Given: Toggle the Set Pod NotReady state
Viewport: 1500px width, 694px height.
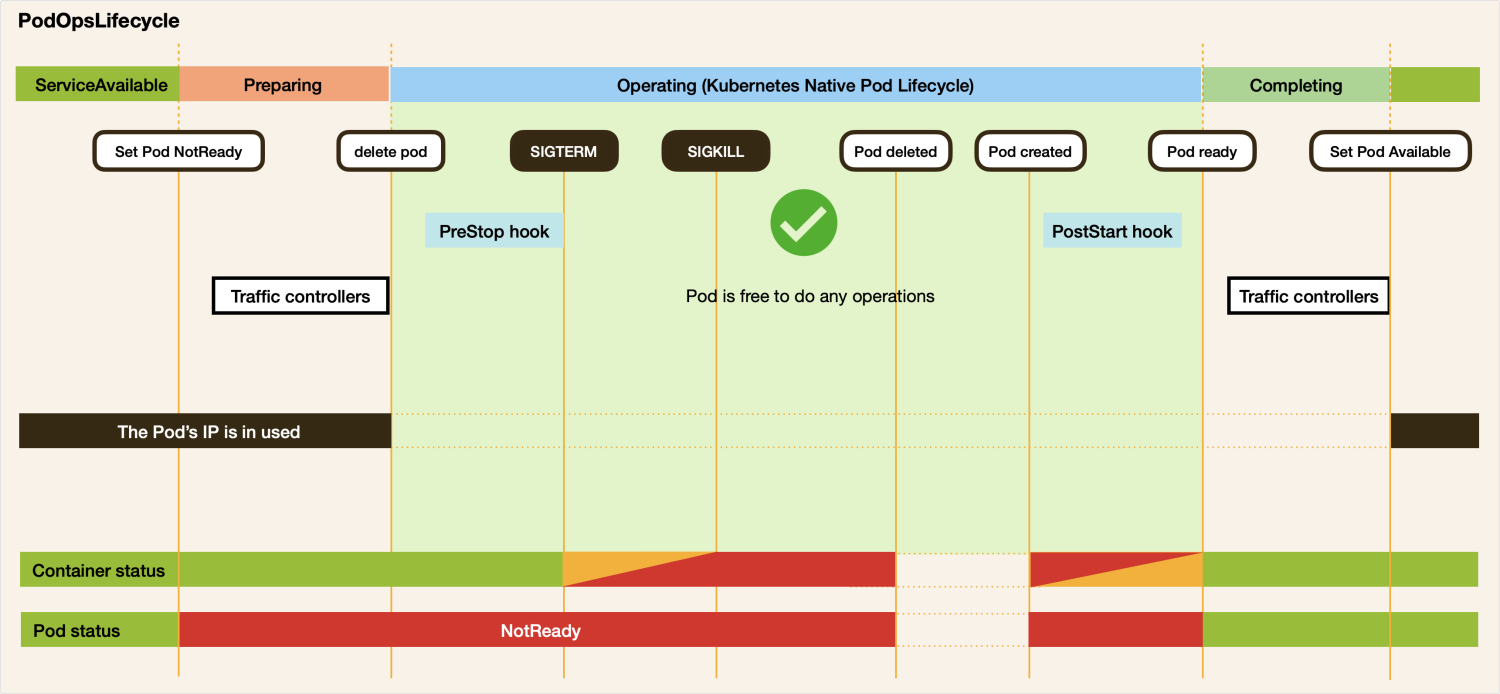Looking at the screenshot, I should tap(178, 150).
